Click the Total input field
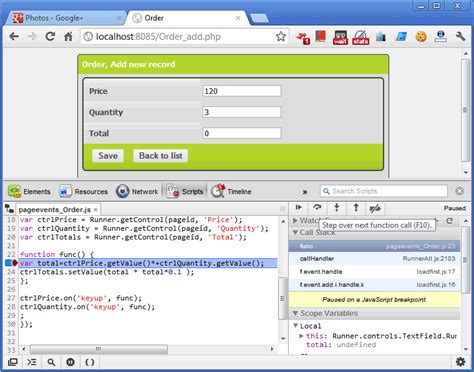 click(242, 133)
